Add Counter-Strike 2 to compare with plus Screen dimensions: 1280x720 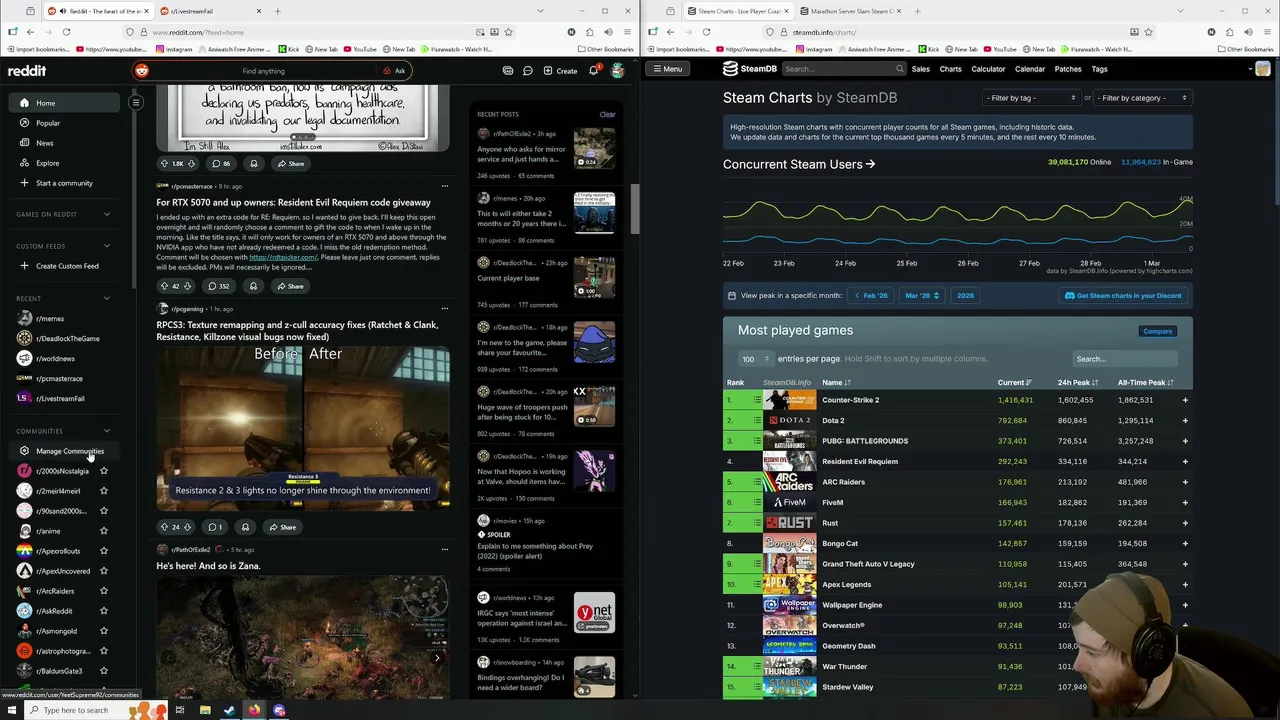pos(1185,400)
